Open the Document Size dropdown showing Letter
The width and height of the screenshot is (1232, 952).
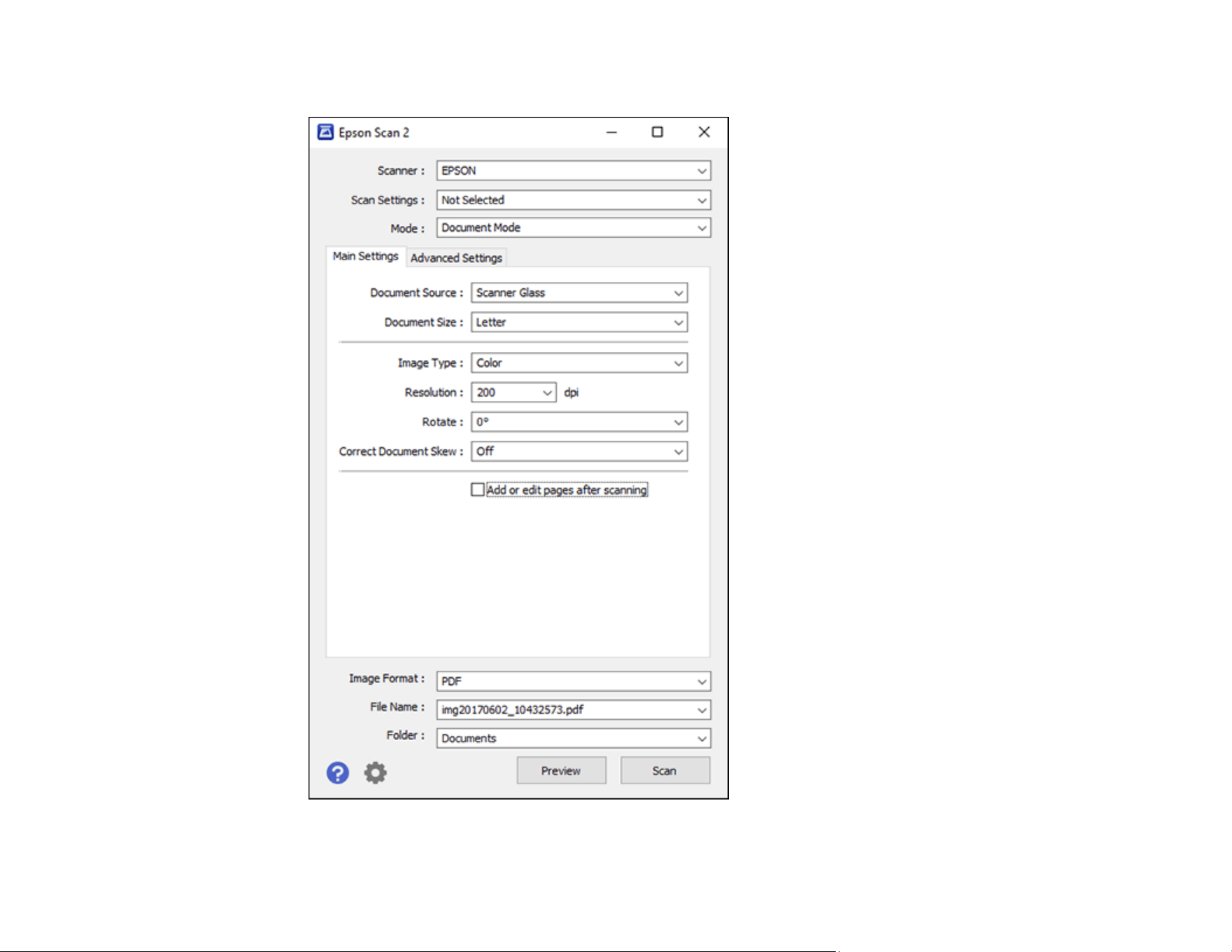[579, 322]
